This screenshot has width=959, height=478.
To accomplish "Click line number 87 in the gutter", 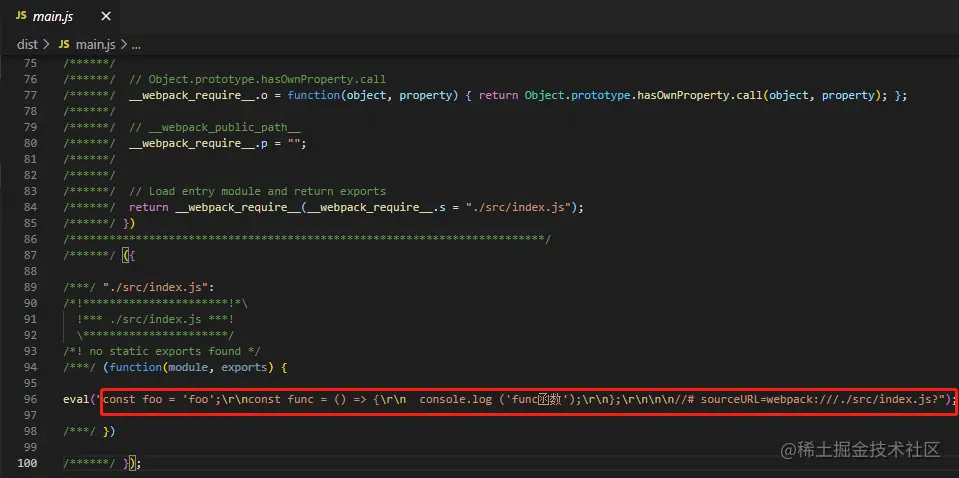I will [30, 255].
